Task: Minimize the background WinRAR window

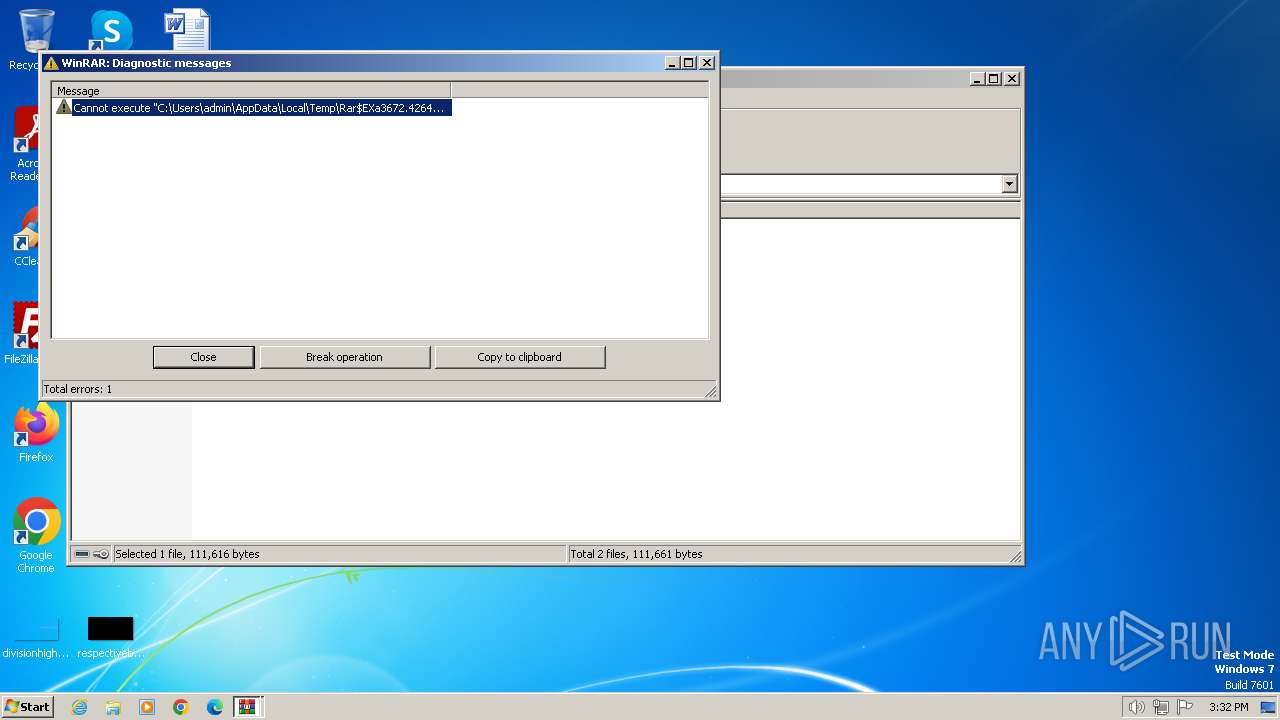Action: coord(978,79)
